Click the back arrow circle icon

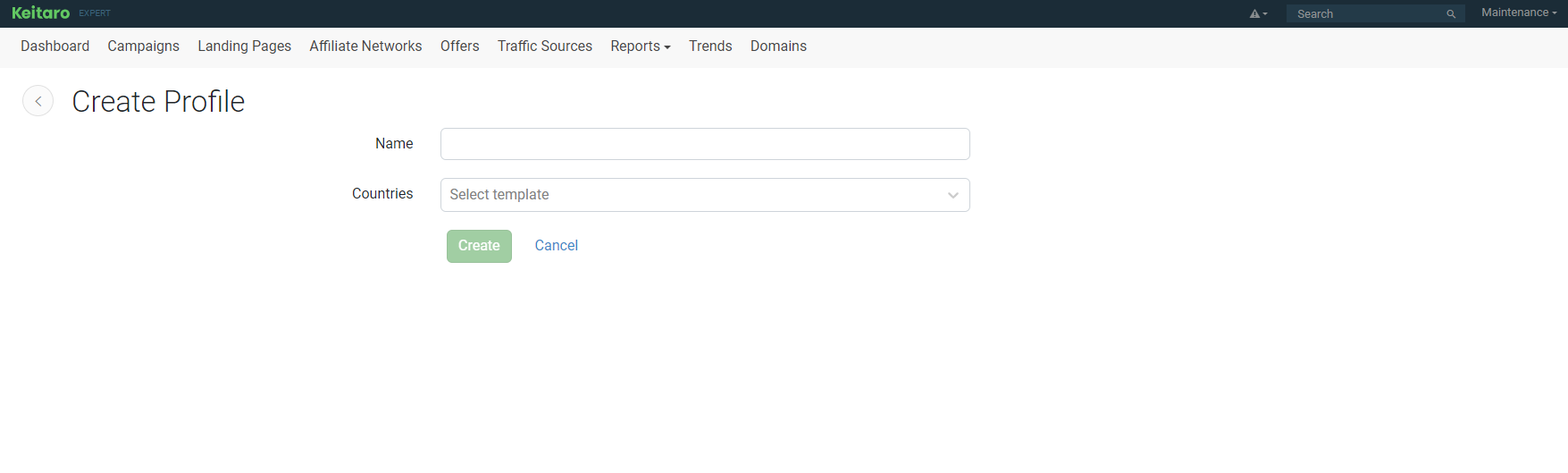point(38,101)
